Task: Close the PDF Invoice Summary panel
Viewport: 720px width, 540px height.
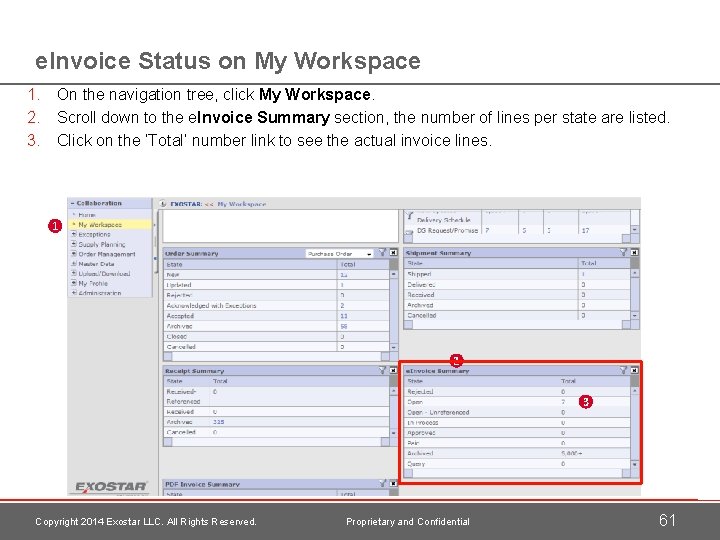Action: point(394,484)
